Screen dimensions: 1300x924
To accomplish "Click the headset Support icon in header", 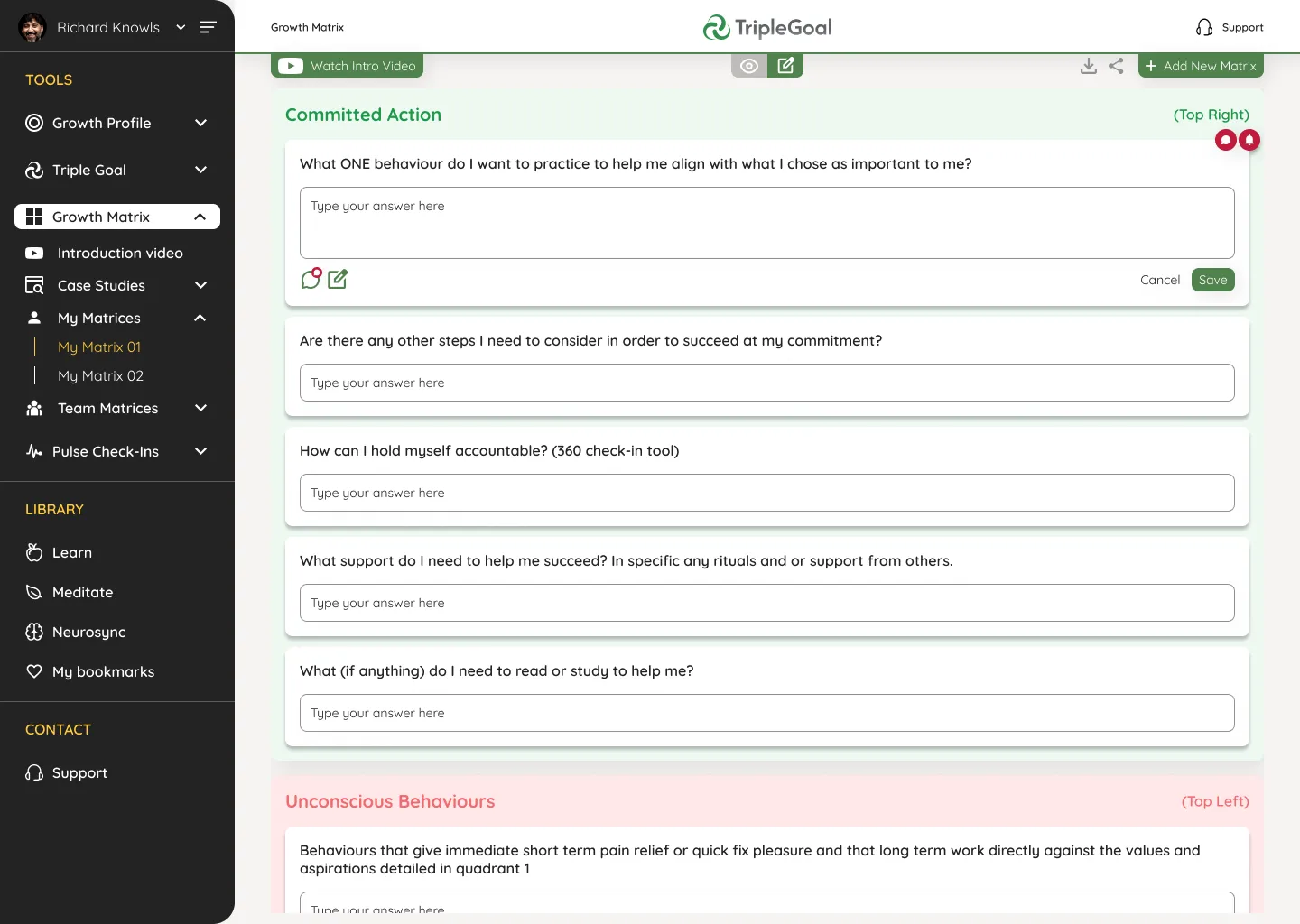I will [1204, 27].
